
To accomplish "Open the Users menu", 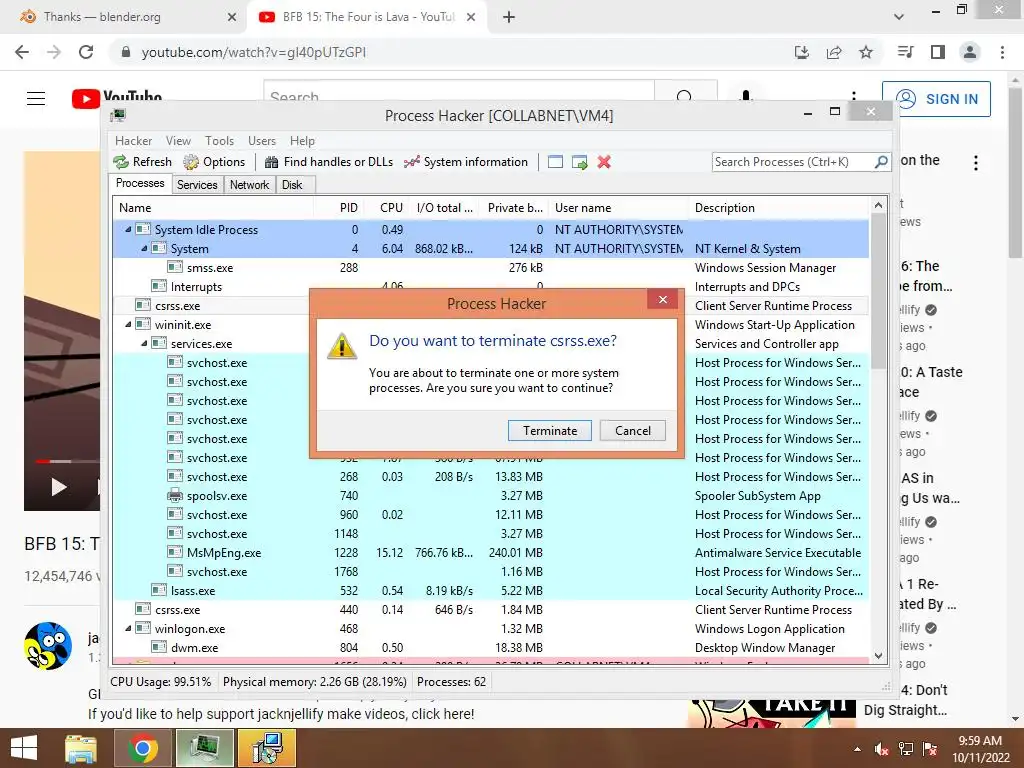I will click(x=261, y=140).
